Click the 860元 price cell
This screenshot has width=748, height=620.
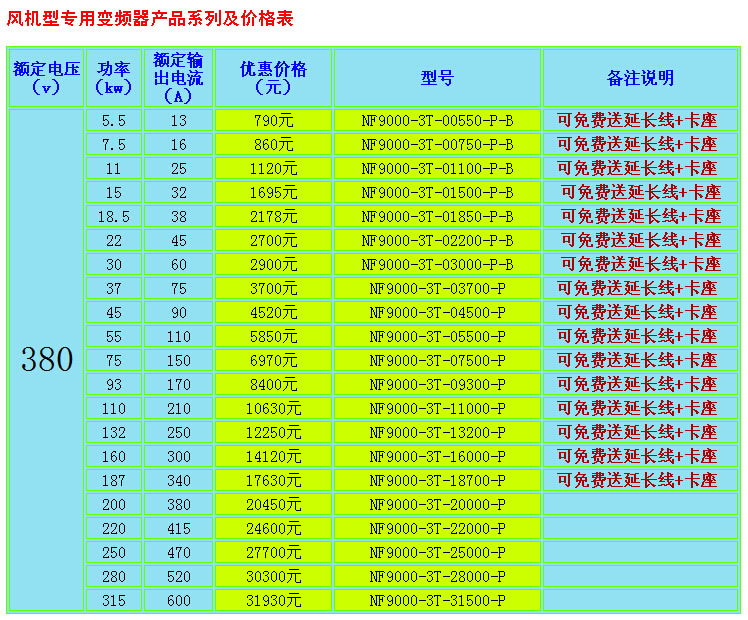tap(273, 144)
